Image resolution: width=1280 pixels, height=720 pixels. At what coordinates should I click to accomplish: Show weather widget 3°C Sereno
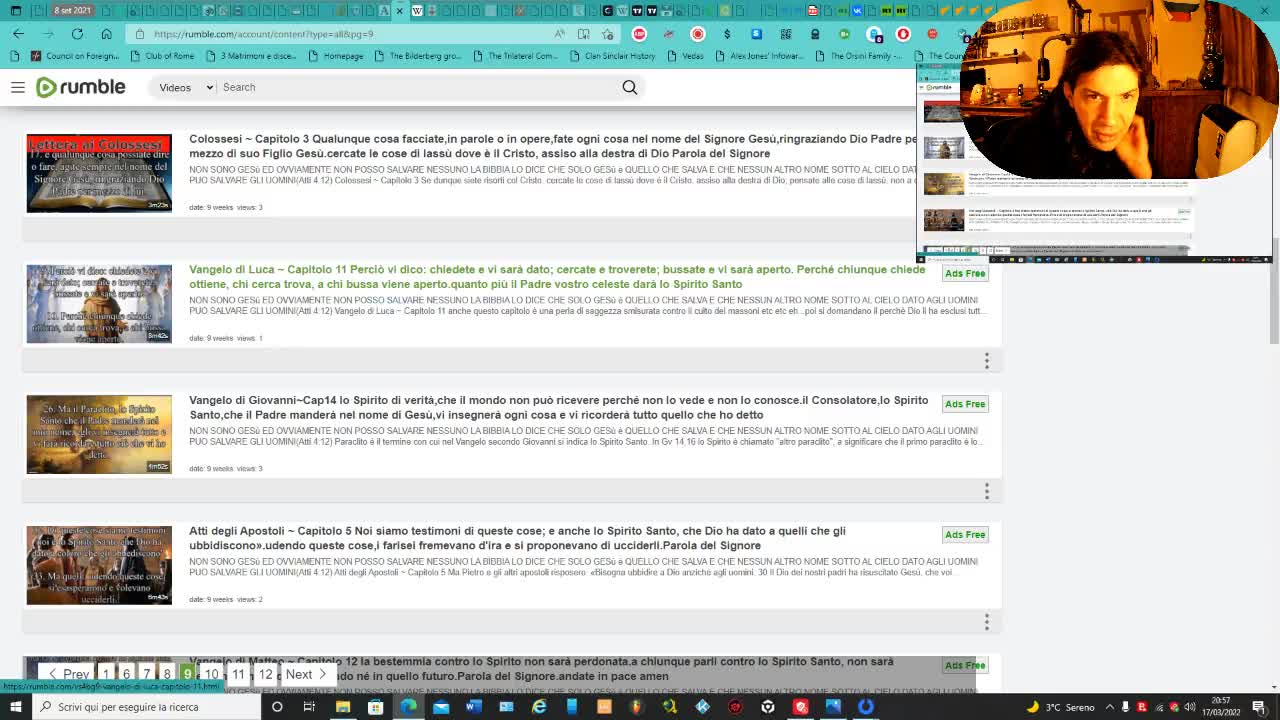(1061, 707)
